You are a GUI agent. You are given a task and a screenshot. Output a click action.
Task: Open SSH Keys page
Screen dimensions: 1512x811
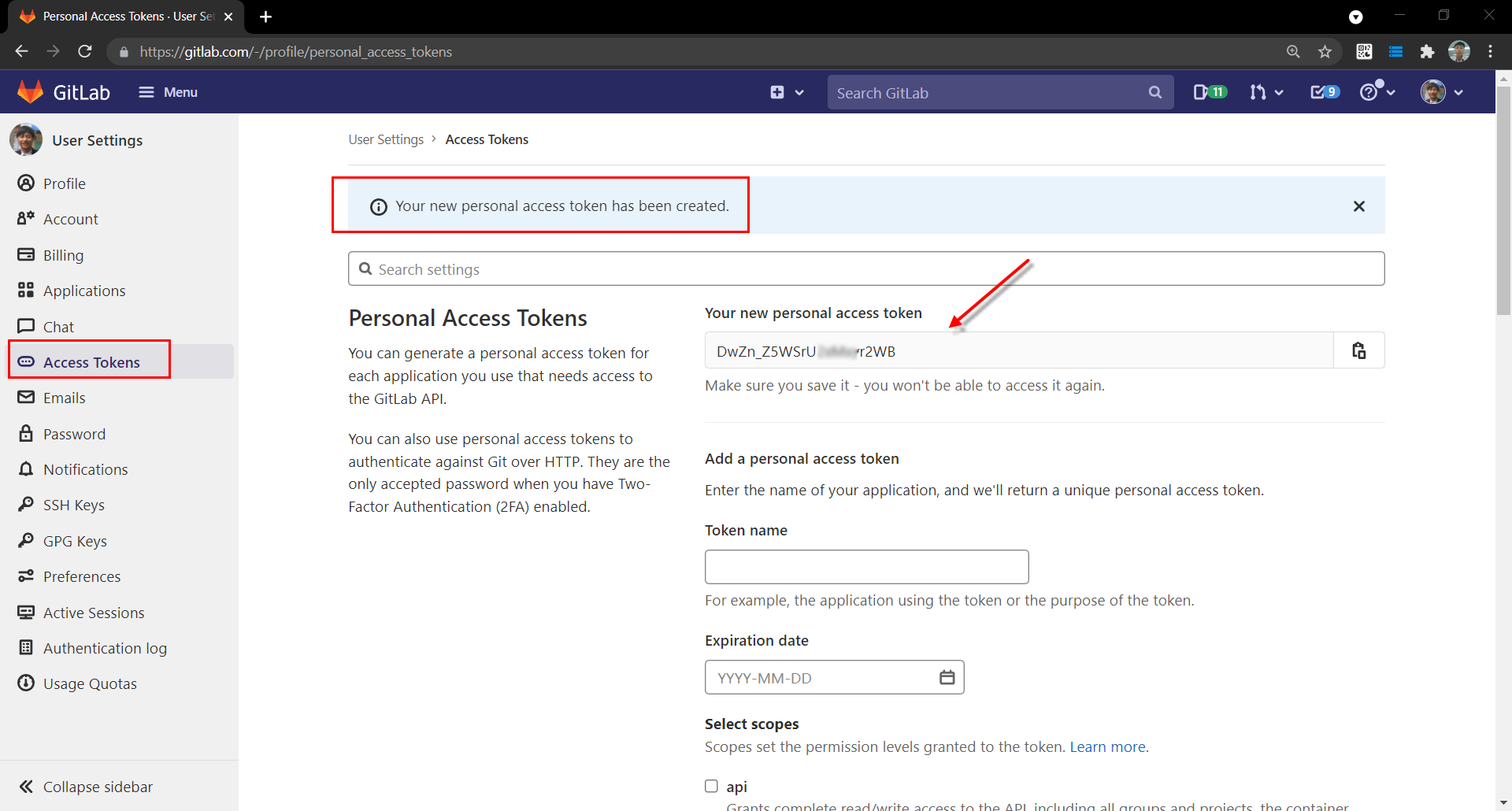pos(73,505)
